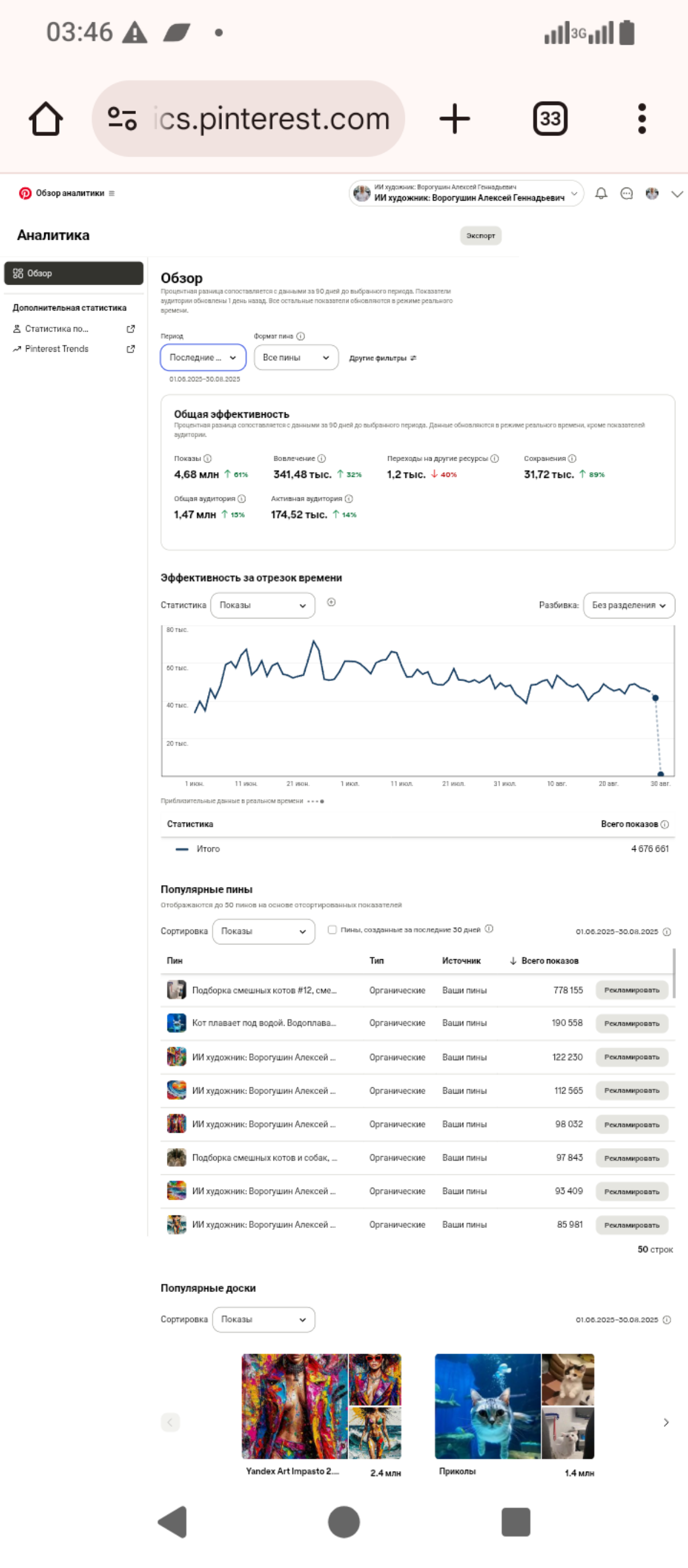Open pin Подборка смешных котов и собак
Viewport: 688px width, 1568px height.
264,1158
